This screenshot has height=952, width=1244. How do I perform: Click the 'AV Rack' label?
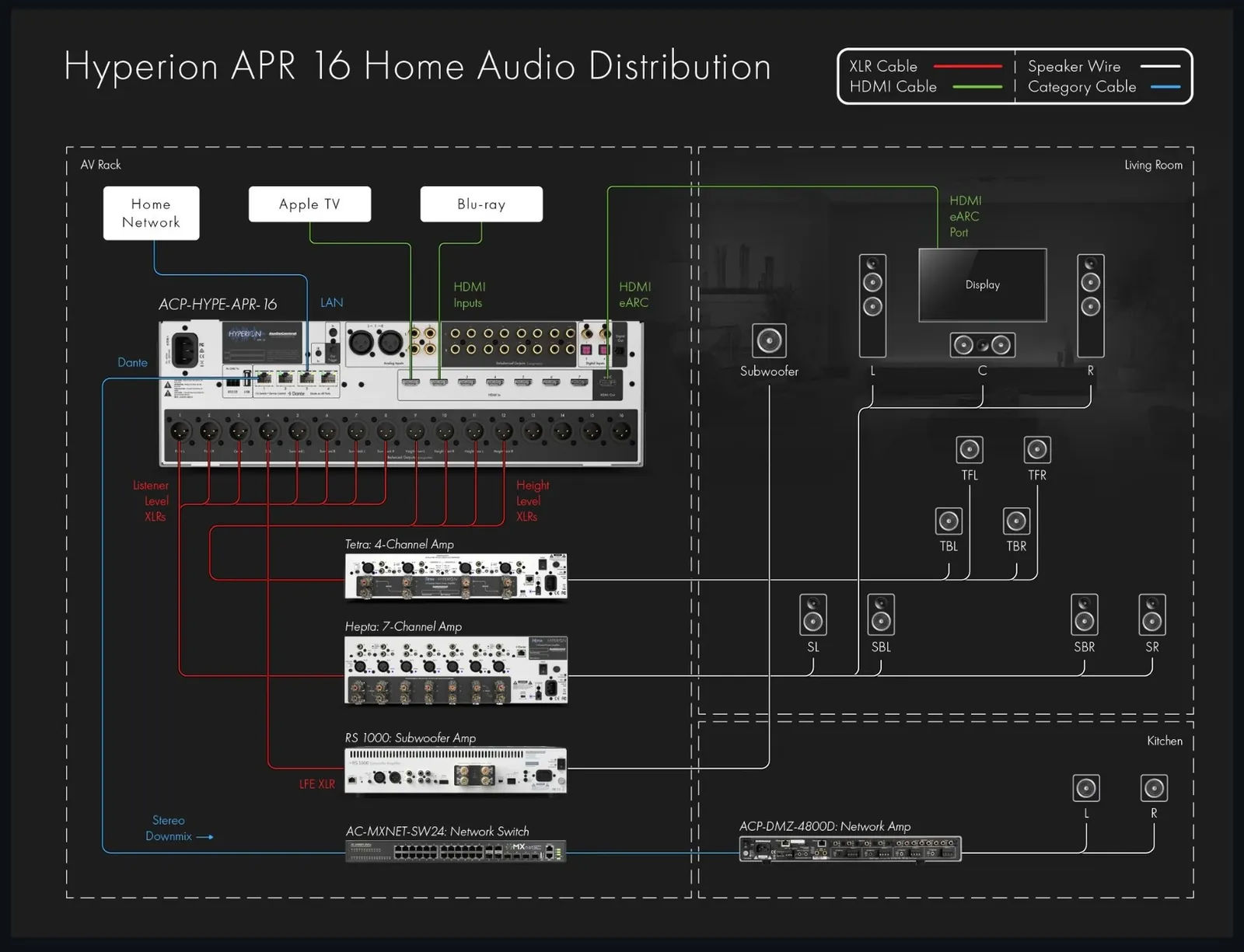101,165
